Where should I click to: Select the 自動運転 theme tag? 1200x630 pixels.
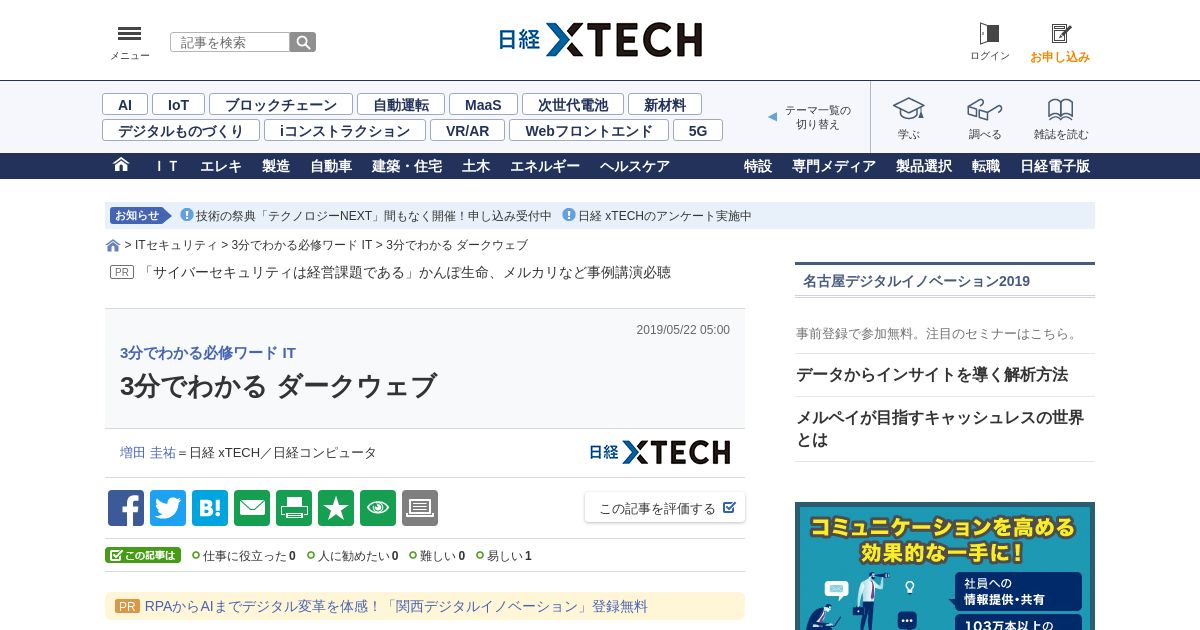tap(401, 104)
